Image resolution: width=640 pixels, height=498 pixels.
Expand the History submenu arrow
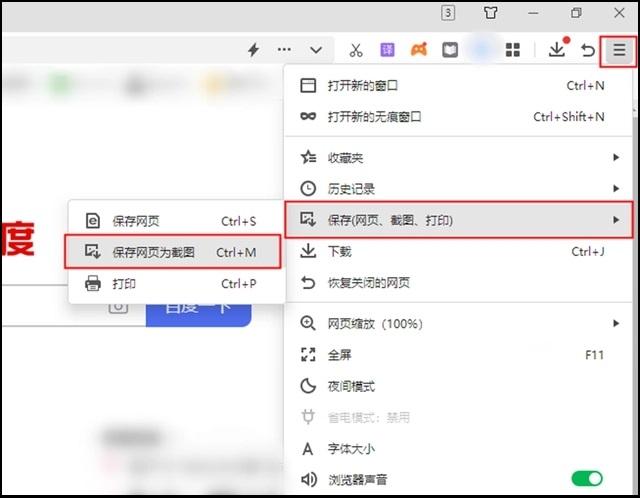pyautogui.click(x=616, y=189)
